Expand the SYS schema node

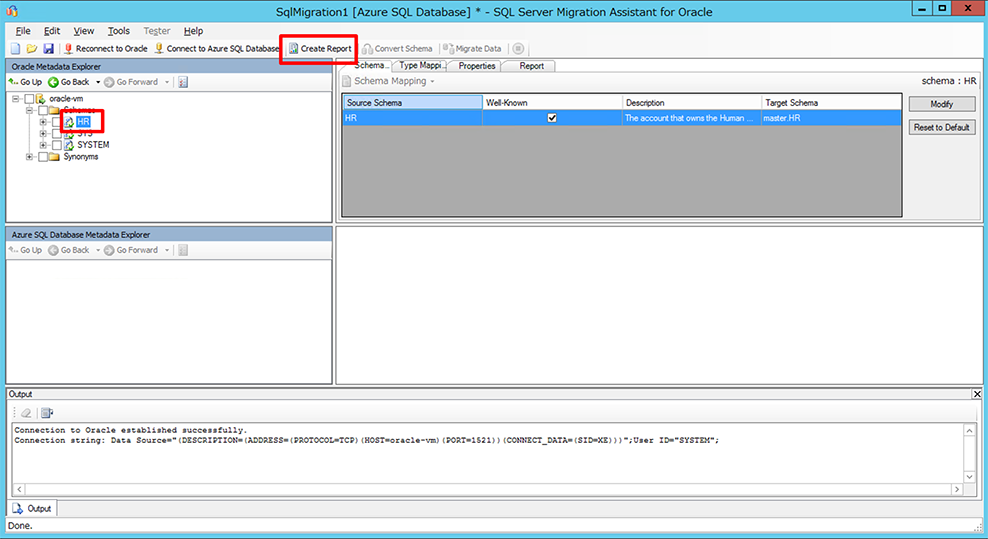(43, 134)
